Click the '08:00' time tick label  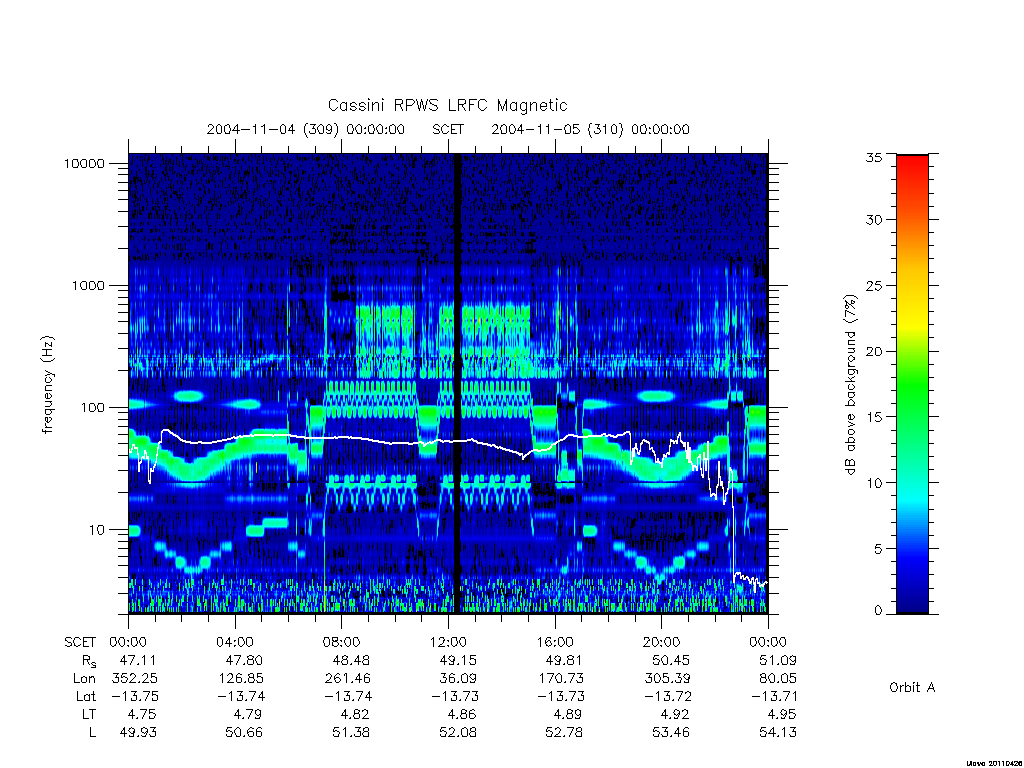pos(341,642)
